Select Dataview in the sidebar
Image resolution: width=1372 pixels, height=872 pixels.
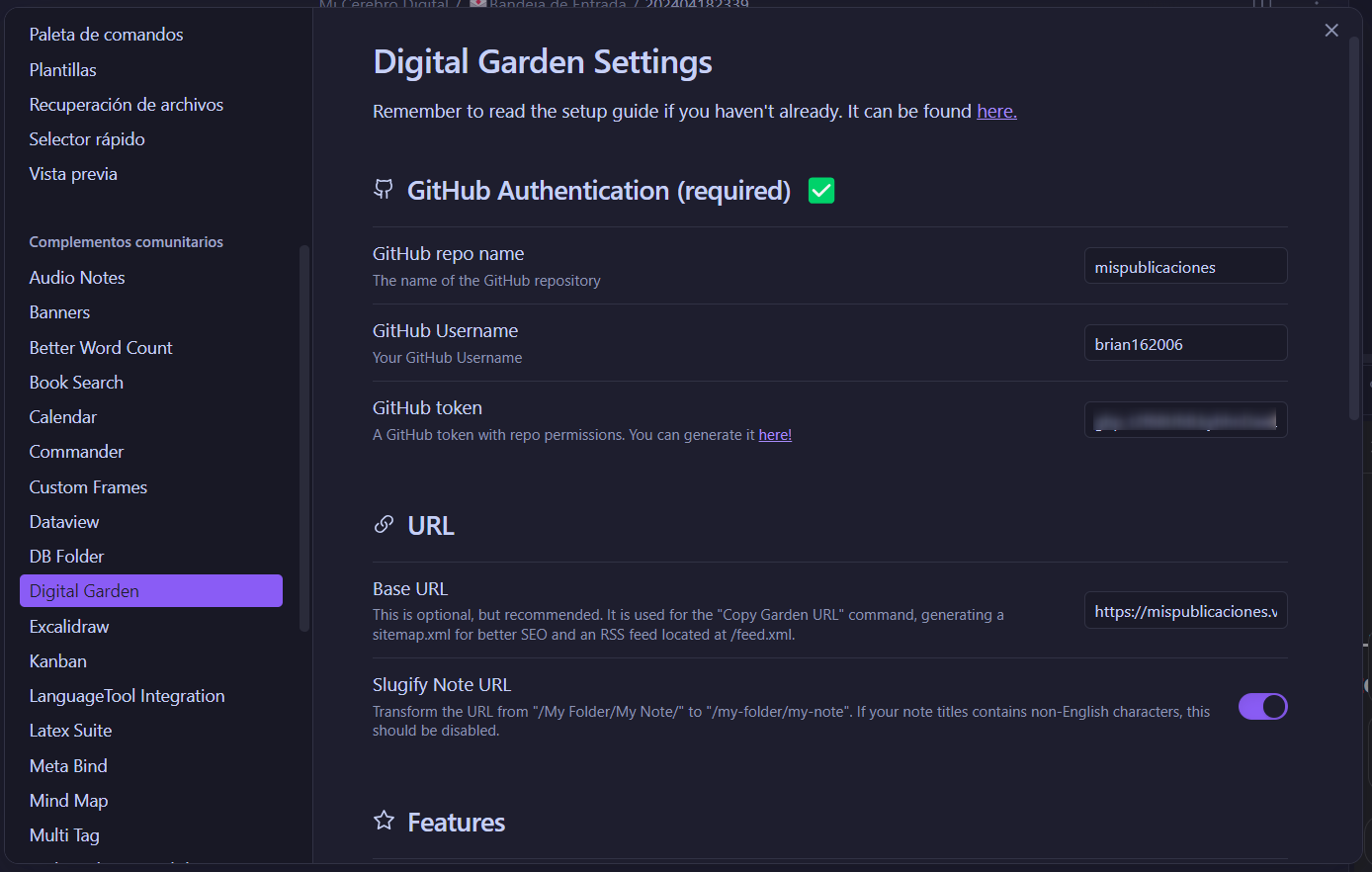point(64,522)
